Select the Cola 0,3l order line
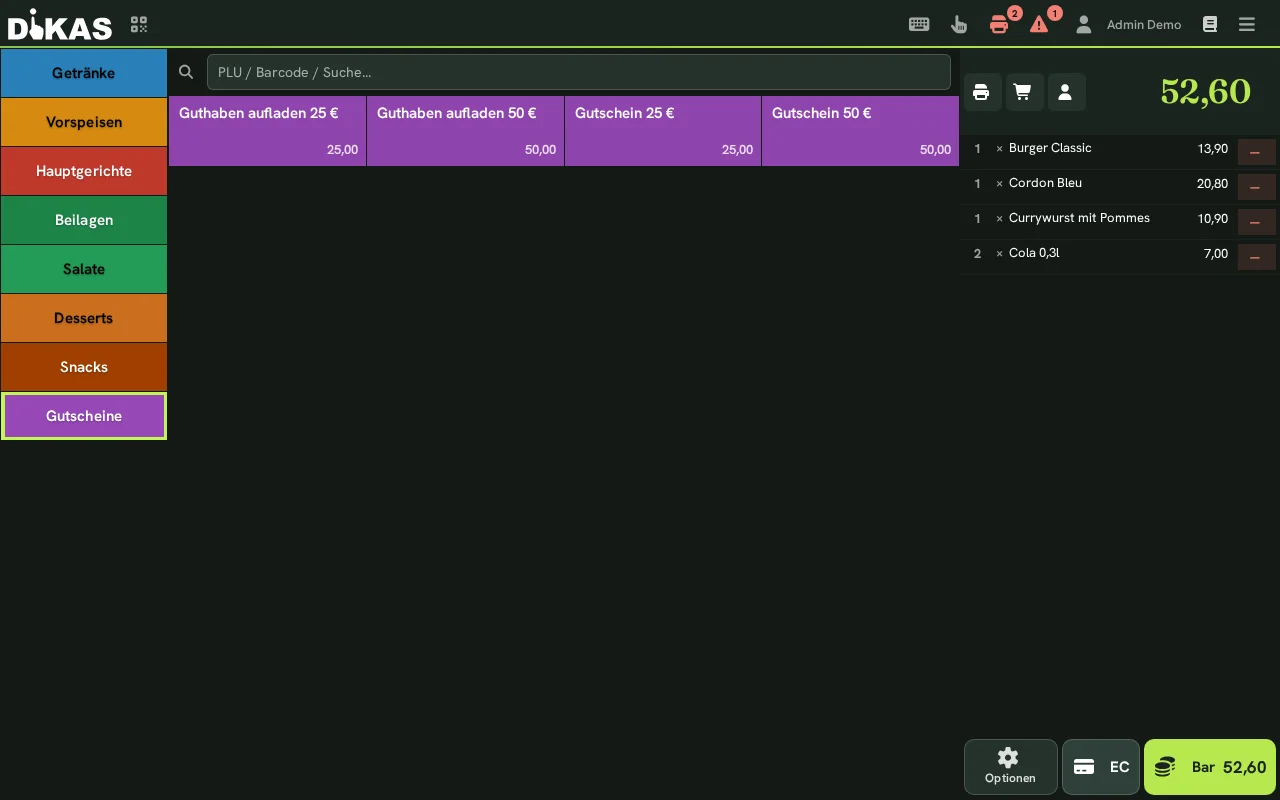1280x800 pixels. [x=1097, y=257]
